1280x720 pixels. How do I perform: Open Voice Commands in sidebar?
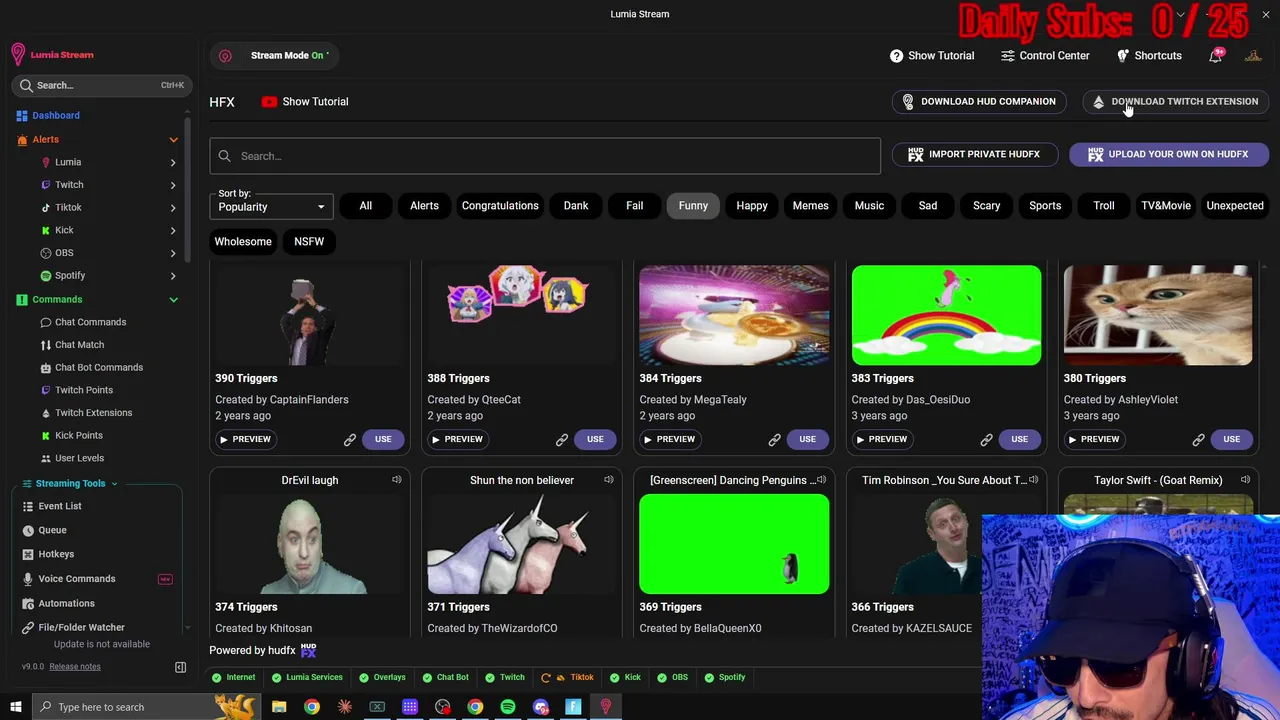(x=77, y=579)
